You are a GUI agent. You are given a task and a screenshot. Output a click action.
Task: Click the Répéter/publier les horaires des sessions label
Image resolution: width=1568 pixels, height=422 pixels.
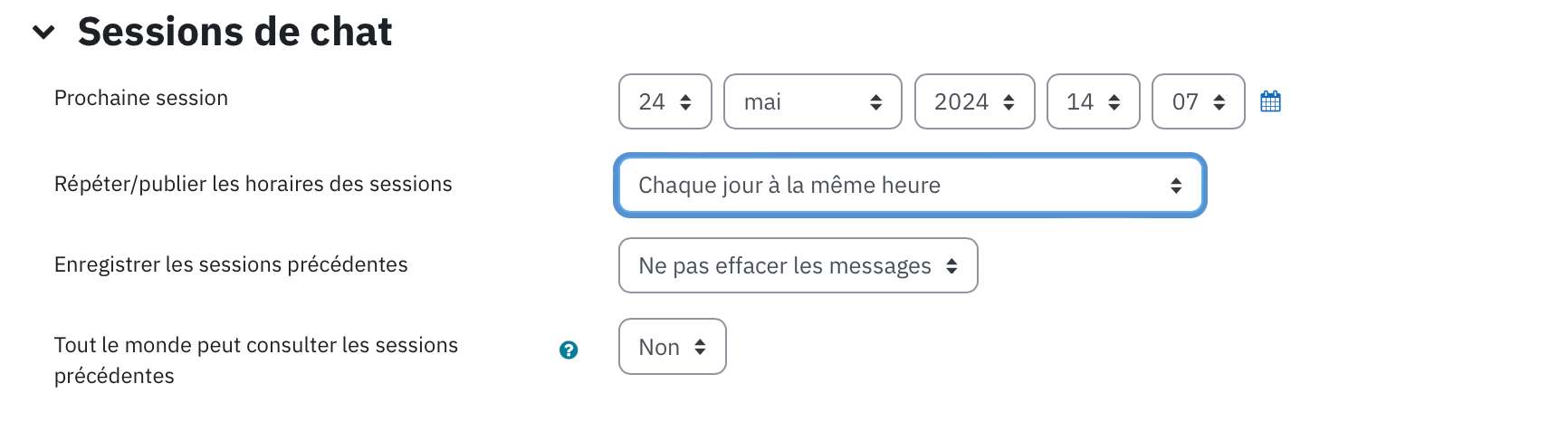pyautogui.click(x=253, y=184)
